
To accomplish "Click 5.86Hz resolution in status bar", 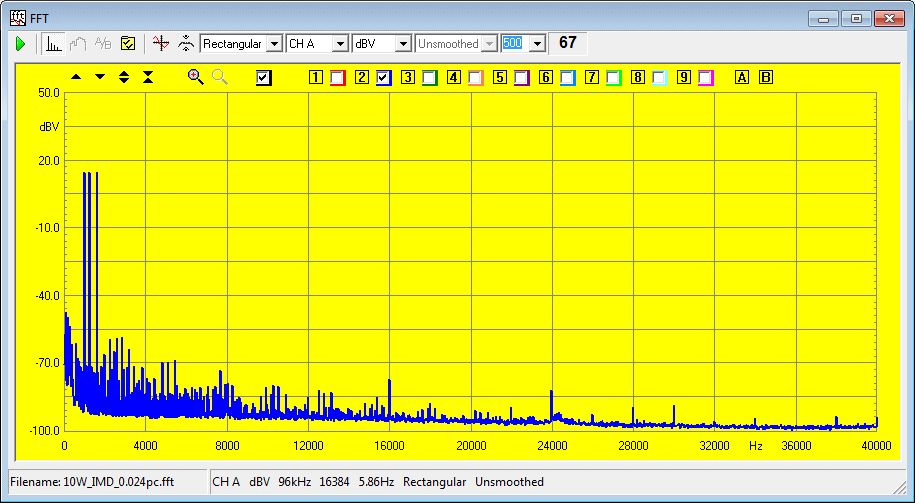I will click(376, 482).
